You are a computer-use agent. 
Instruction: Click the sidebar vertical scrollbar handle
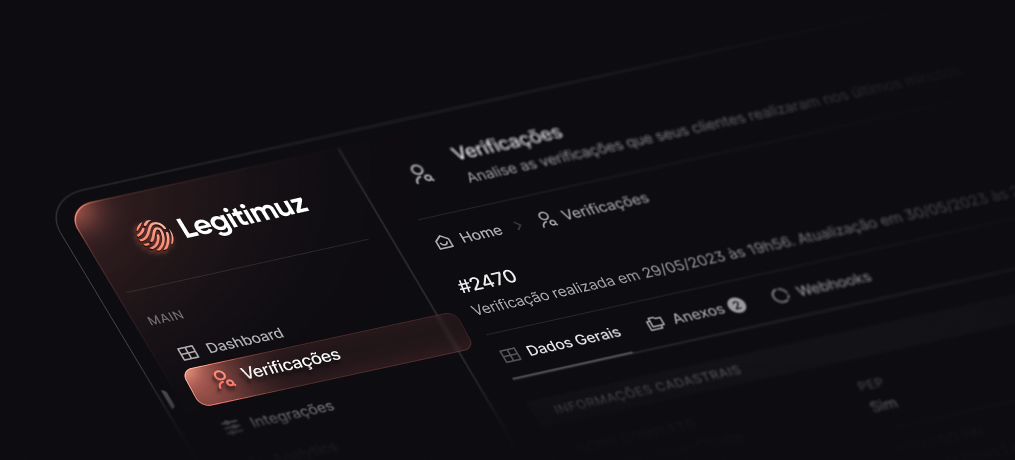point(168,399)
